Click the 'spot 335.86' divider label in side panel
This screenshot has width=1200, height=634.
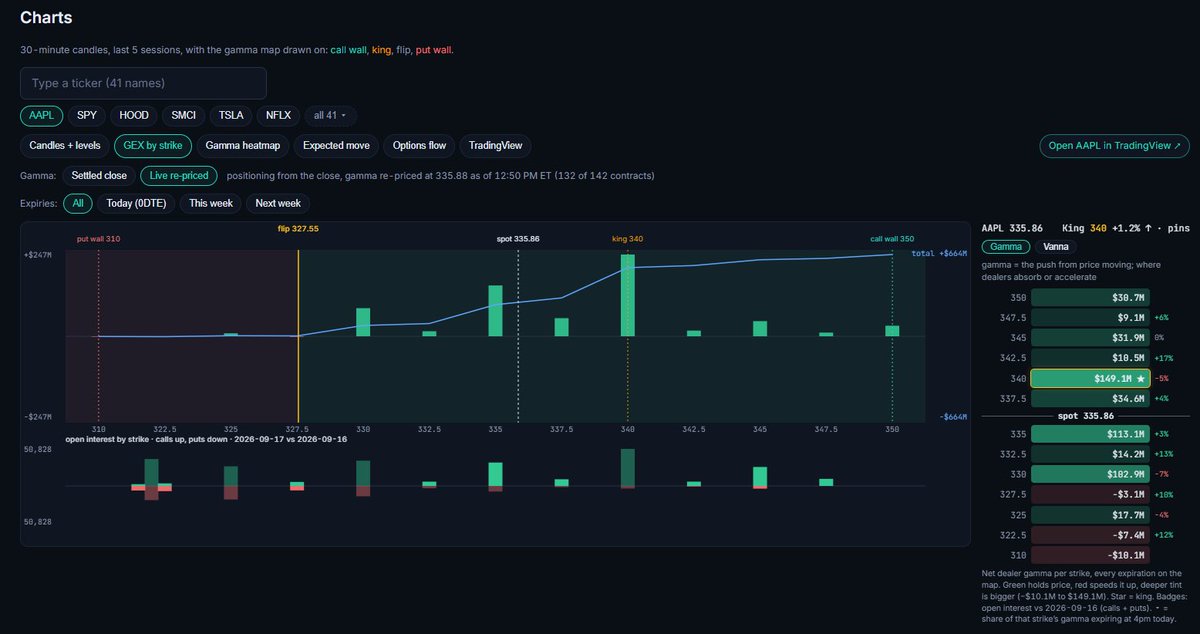1086,415
